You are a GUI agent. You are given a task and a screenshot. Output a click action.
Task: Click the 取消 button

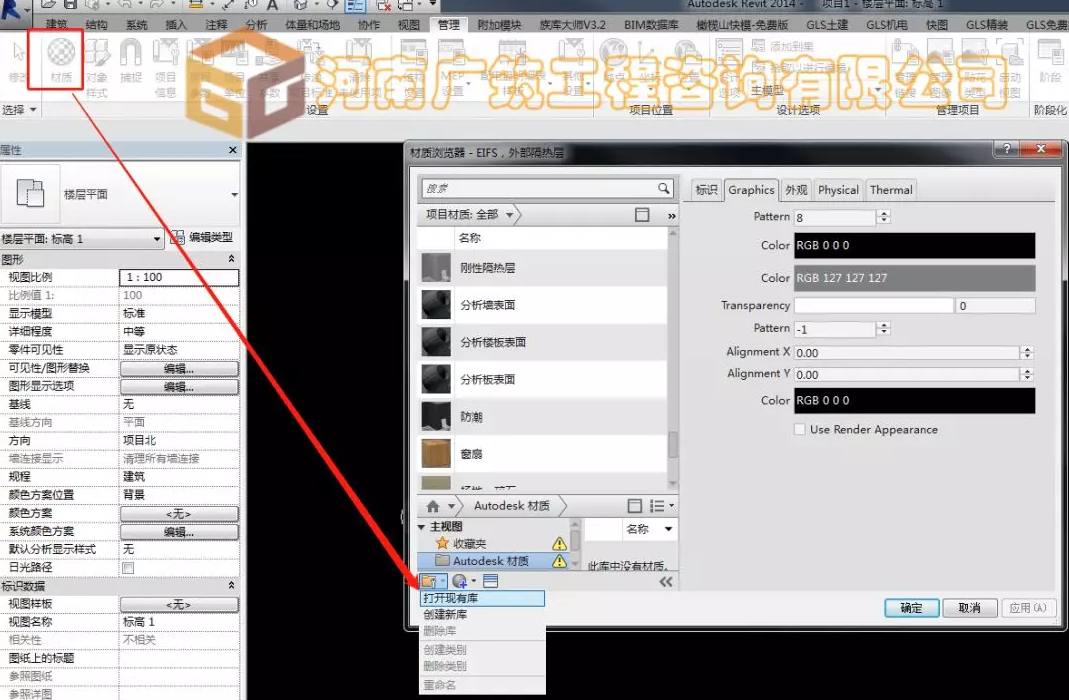969,608
